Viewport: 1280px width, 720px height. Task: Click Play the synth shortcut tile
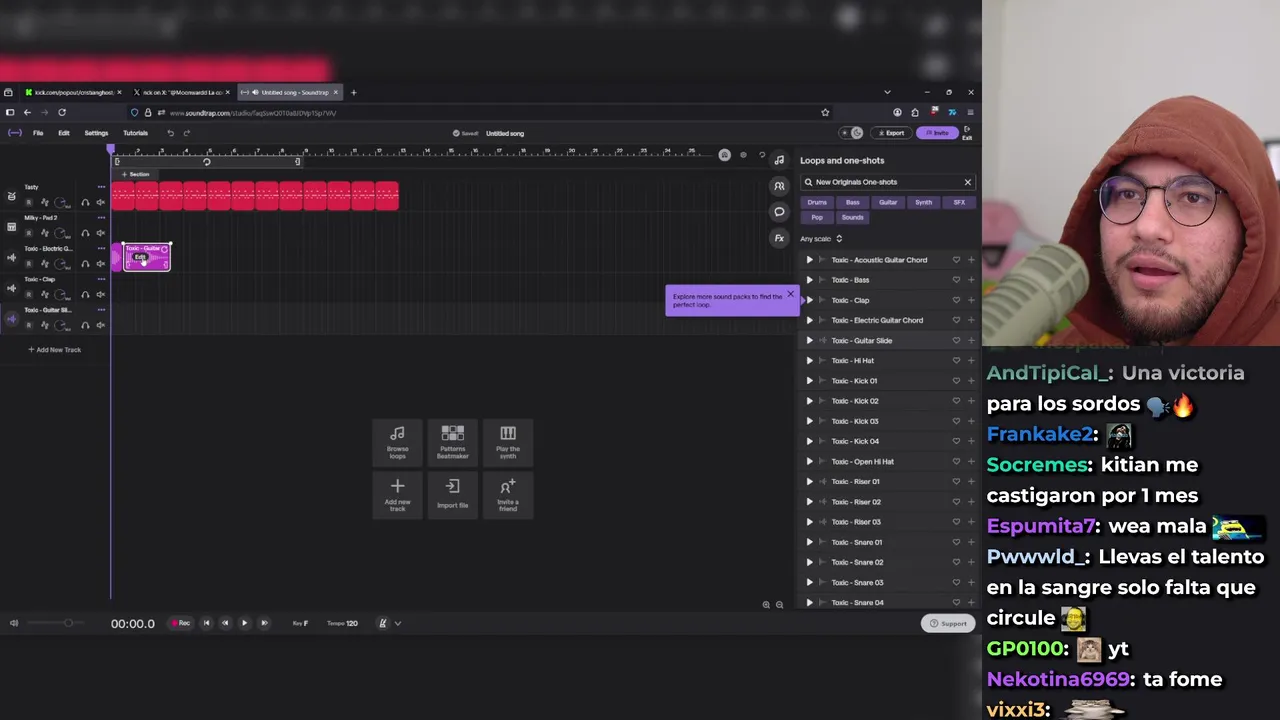(x=508, y=441)
